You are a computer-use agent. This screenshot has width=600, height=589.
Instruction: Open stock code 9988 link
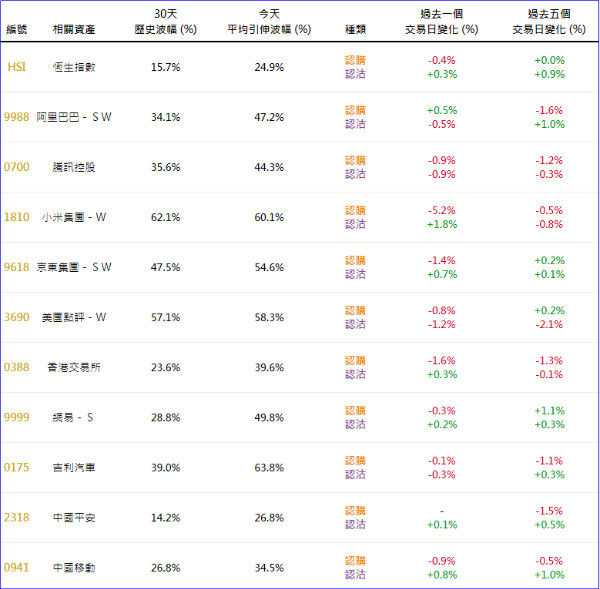tap(16, 117)
